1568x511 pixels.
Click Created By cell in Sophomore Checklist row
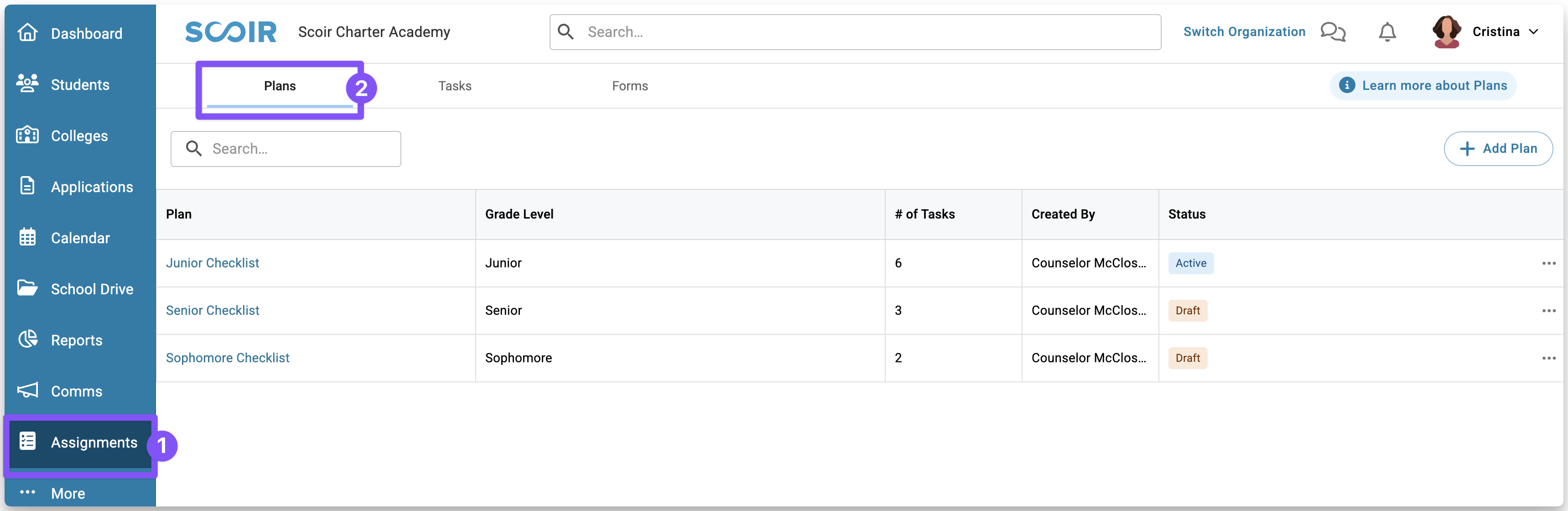[1089, 358]
